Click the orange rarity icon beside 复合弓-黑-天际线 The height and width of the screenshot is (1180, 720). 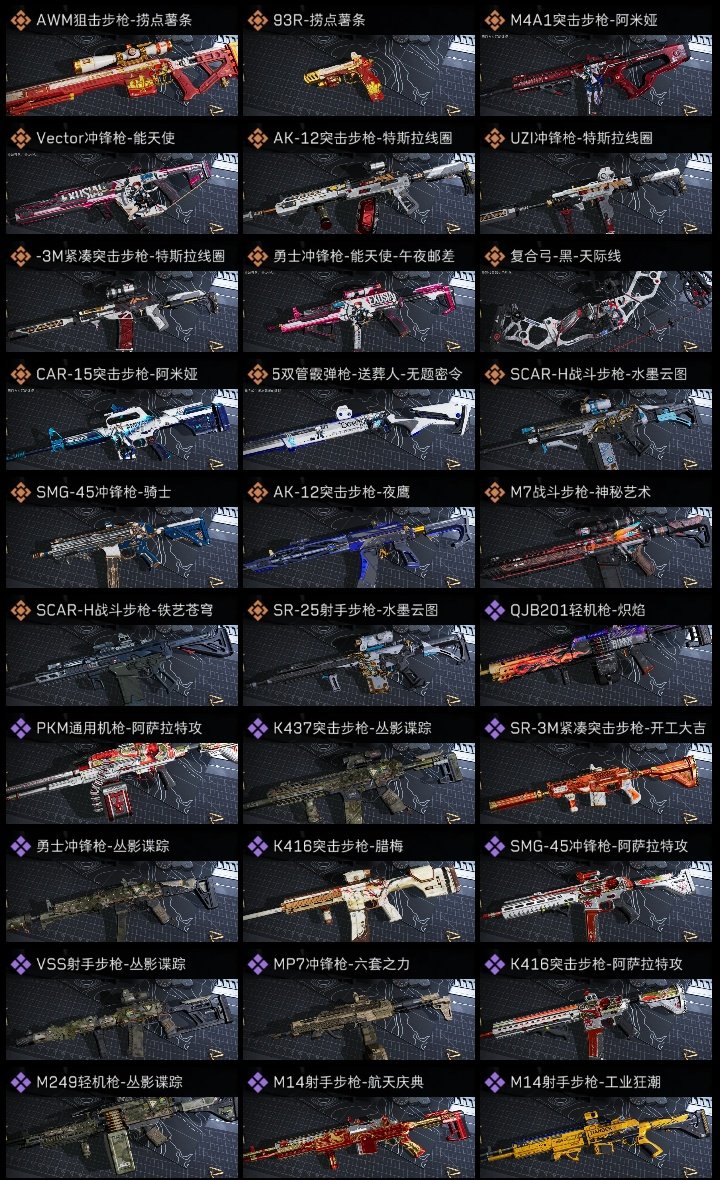point(494,256)
